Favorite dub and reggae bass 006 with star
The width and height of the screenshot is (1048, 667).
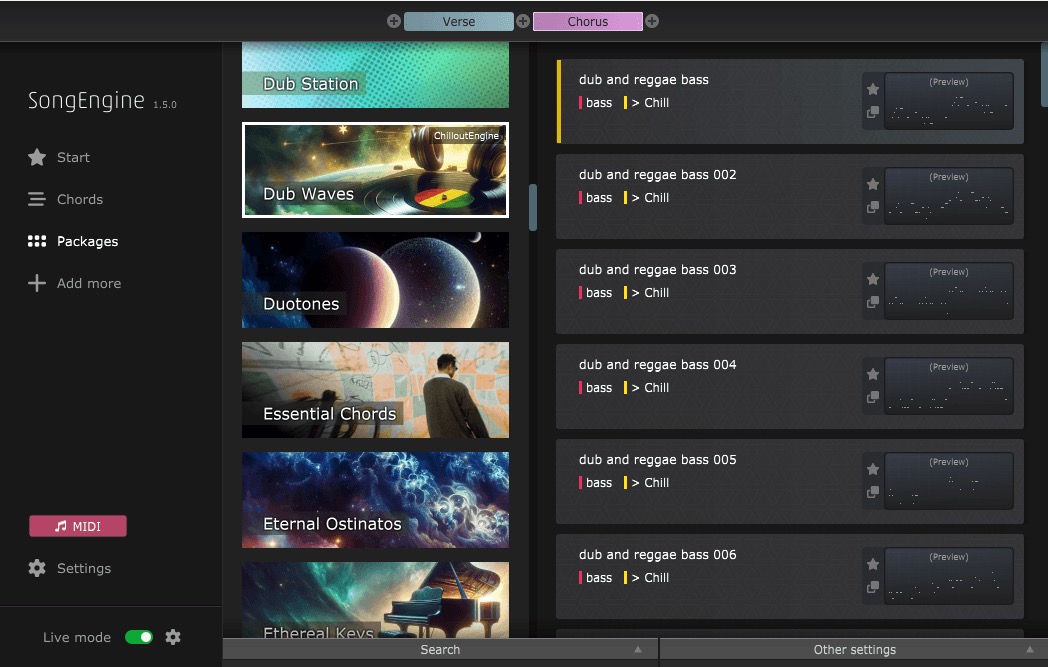(873, 564)
